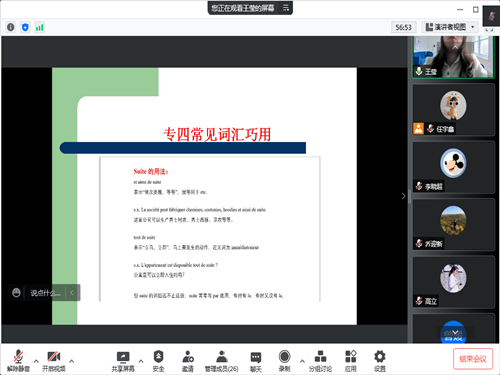Screen dimensions: 500x375
Task: Start recording with the 录制 button
Action: 284,360
